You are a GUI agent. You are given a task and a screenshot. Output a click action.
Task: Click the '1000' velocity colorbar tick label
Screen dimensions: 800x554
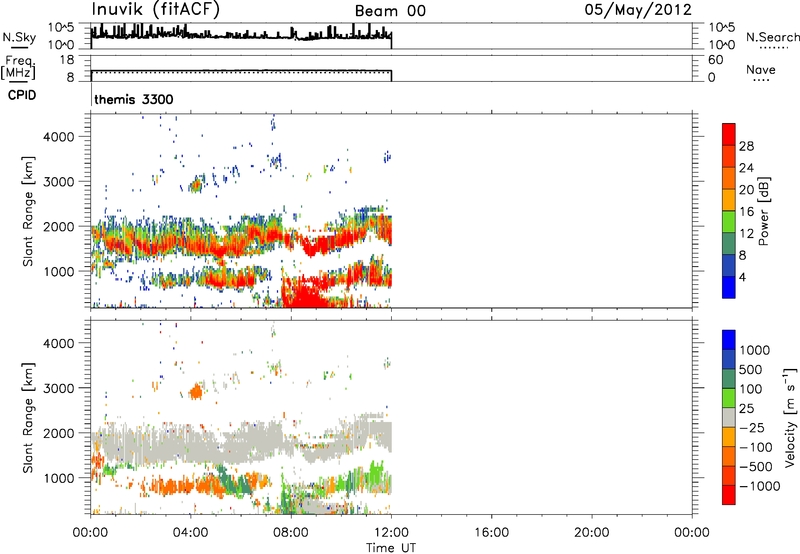tap(755, 350)
